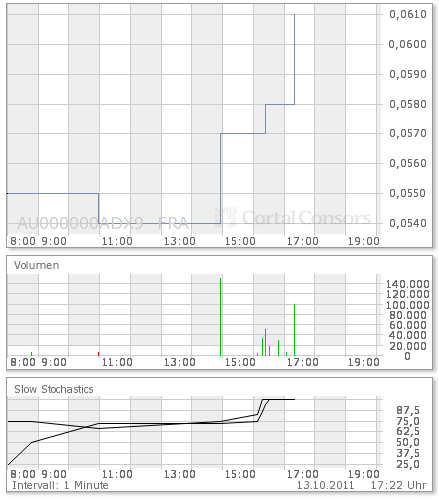Click the 140.000 volume axis label

[407, 284]
